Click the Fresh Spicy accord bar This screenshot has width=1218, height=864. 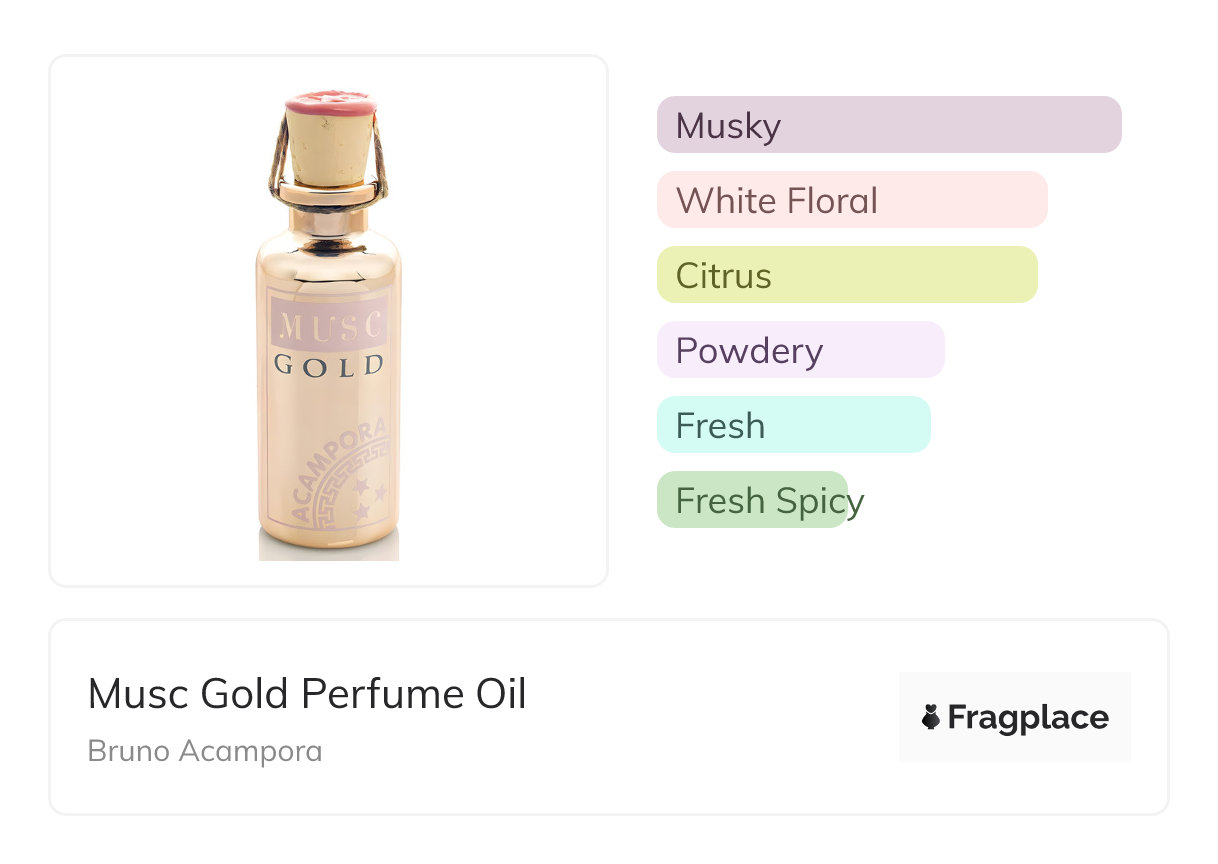(752, 500)
